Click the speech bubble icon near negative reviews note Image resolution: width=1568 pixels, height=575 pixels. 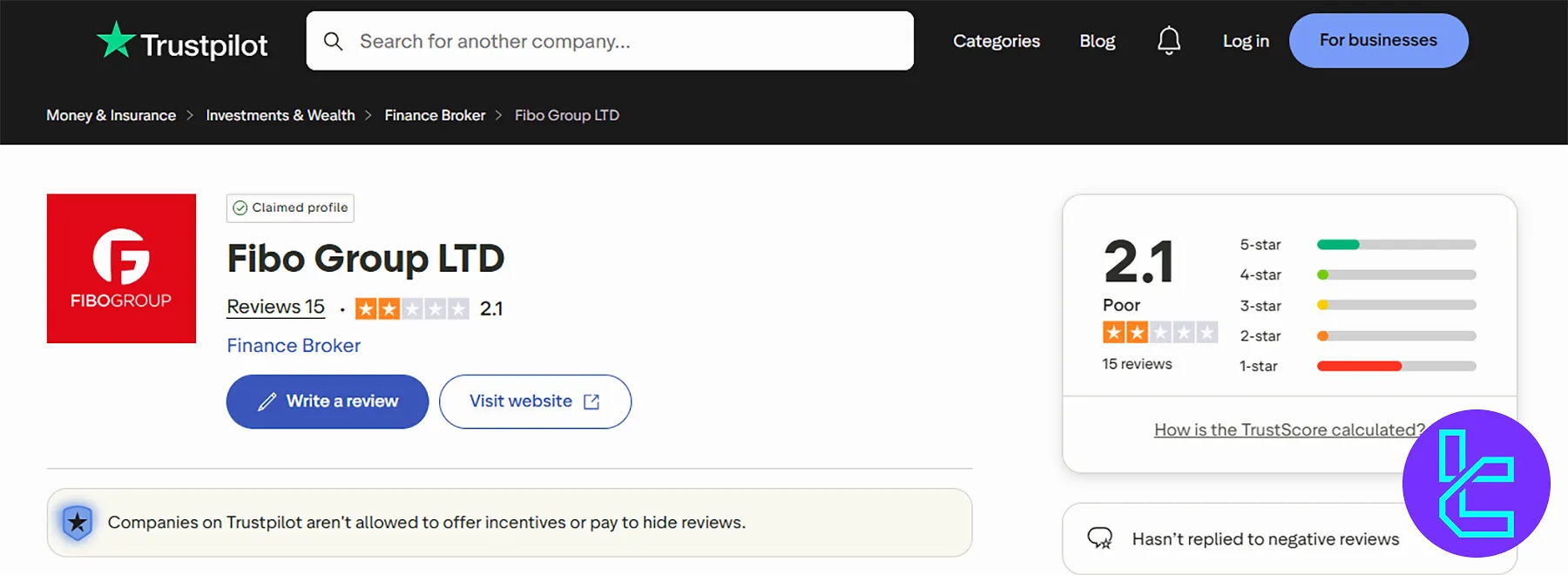click(x=1100, y=538)
